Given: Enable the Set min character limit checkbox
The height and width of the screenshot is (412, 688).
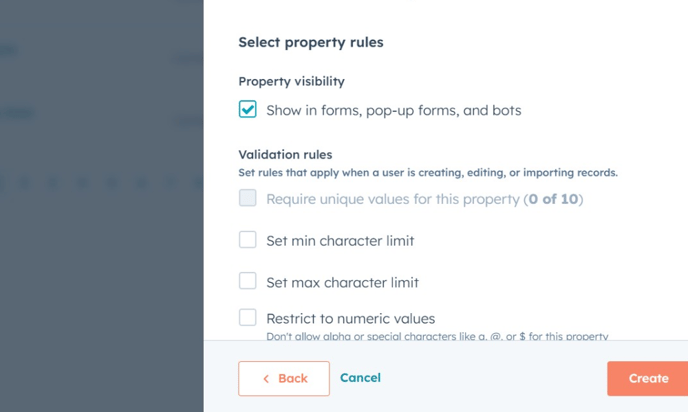Looking at the screenshot, I should coord(248,240).
